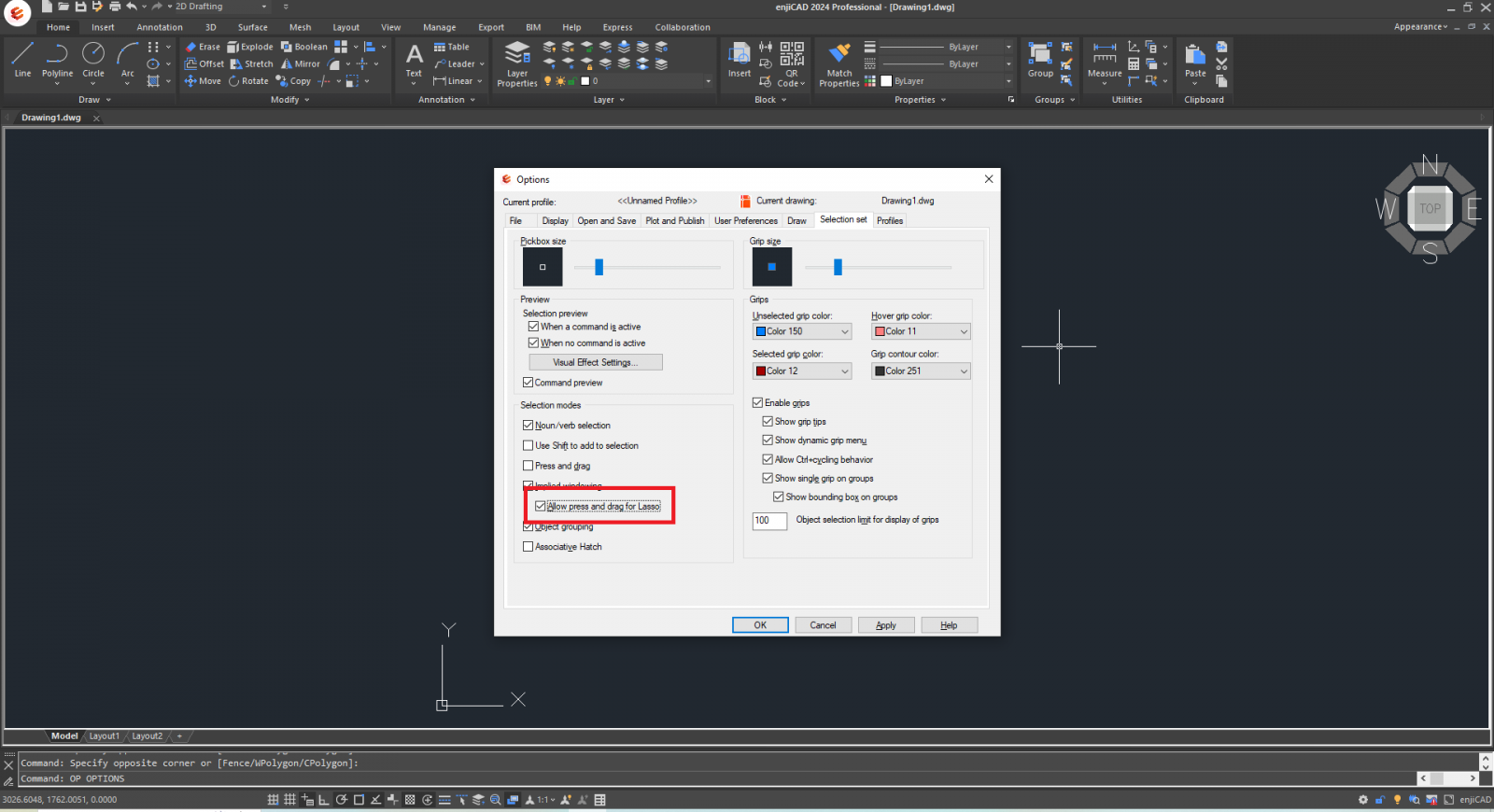Screen dimensions: 1494x812
Task: Toggle 'When no command is active' checkbox
Action: (533, 343)
